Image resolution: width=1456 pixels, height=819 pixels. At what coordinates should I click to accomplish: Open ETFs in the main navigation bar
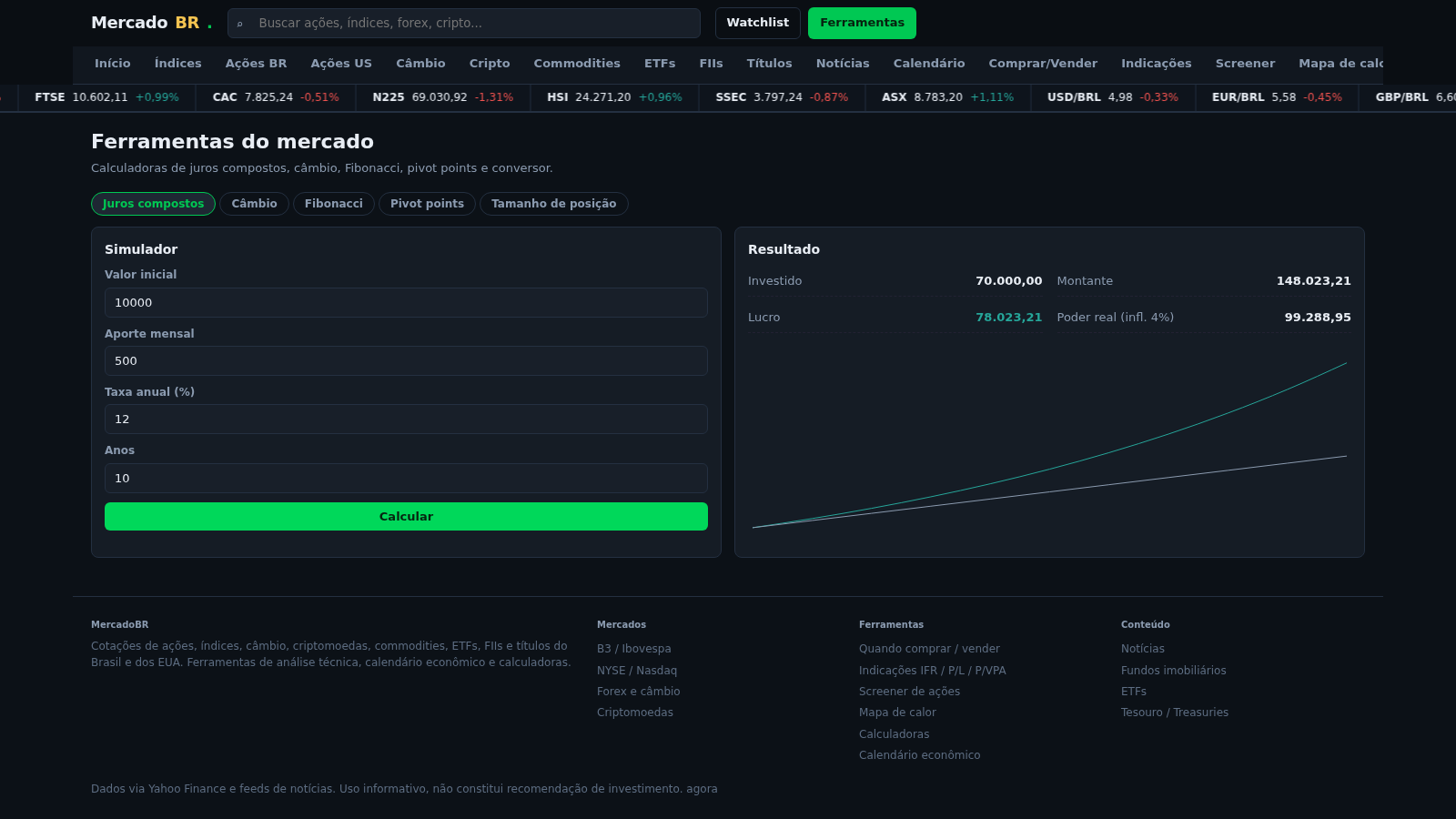[660, 64]
